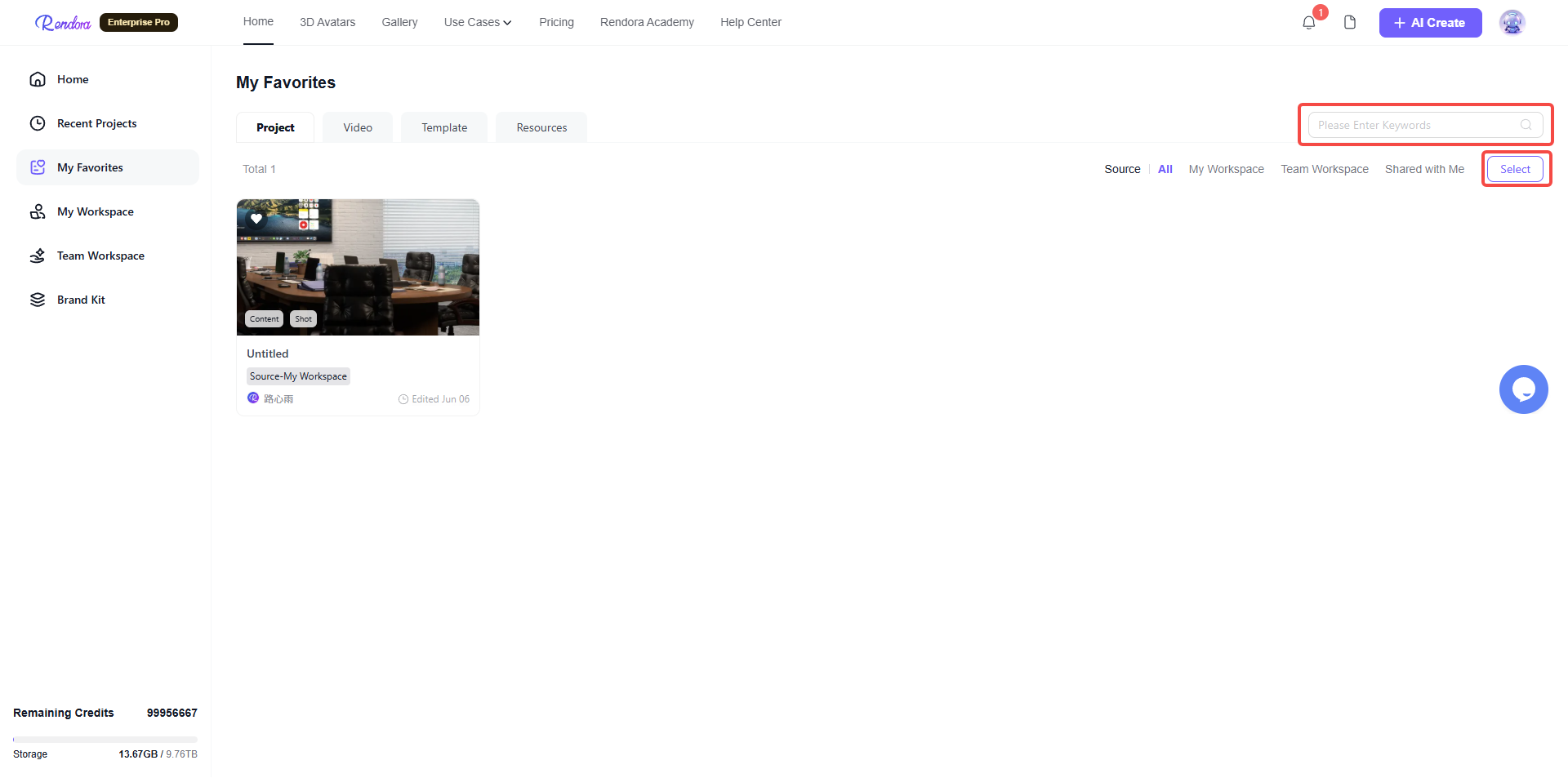
Task: Filter source by Shared with Me
Action: click(x=1424, y=169)
